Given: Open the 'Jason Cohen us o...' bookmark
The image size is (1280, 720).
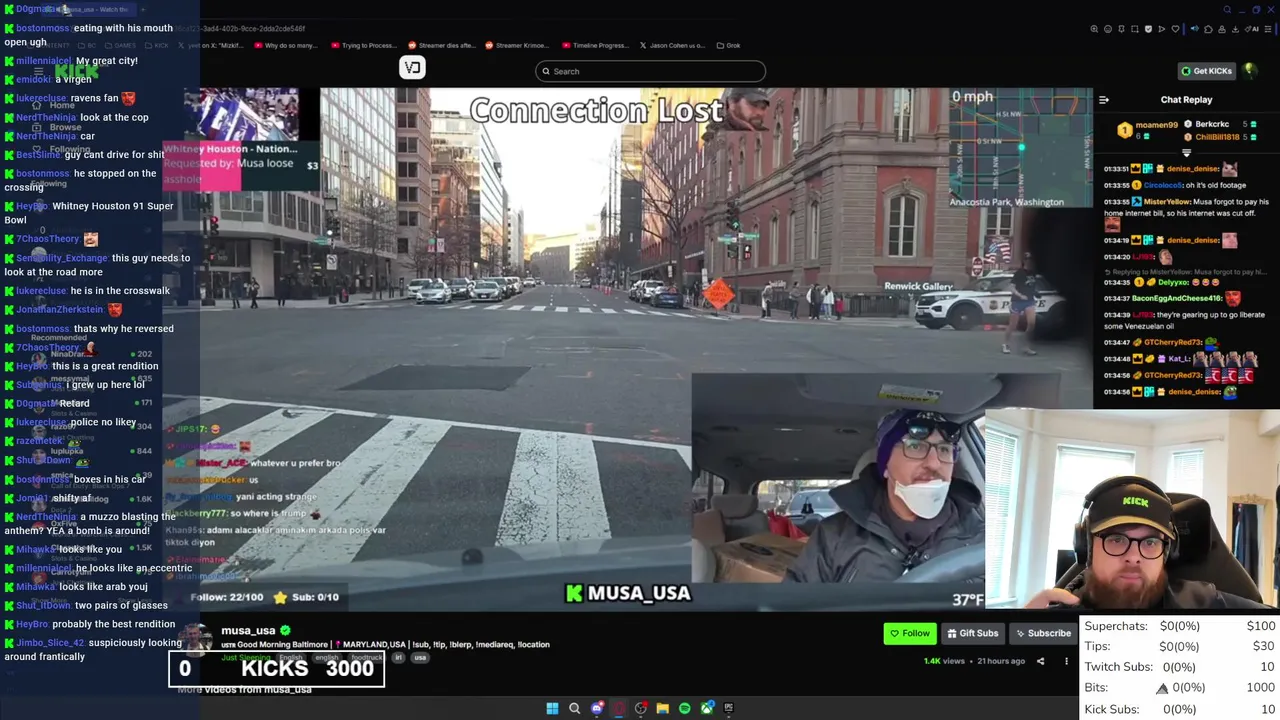Looking at the screenshot, I should (672, 45).
